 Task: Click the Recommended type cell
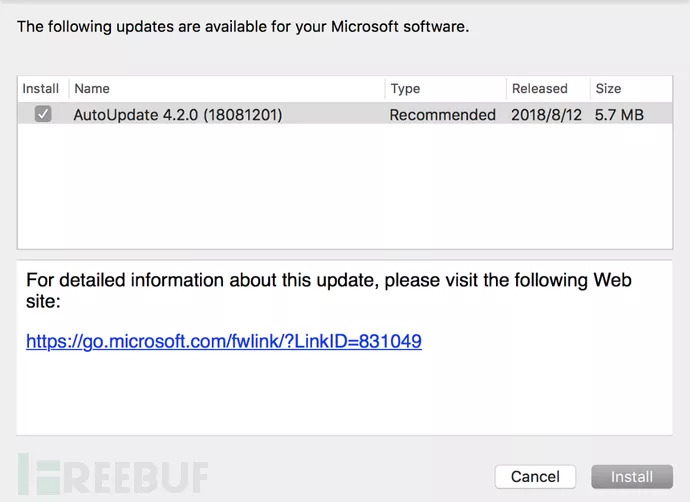coord(442,115)
